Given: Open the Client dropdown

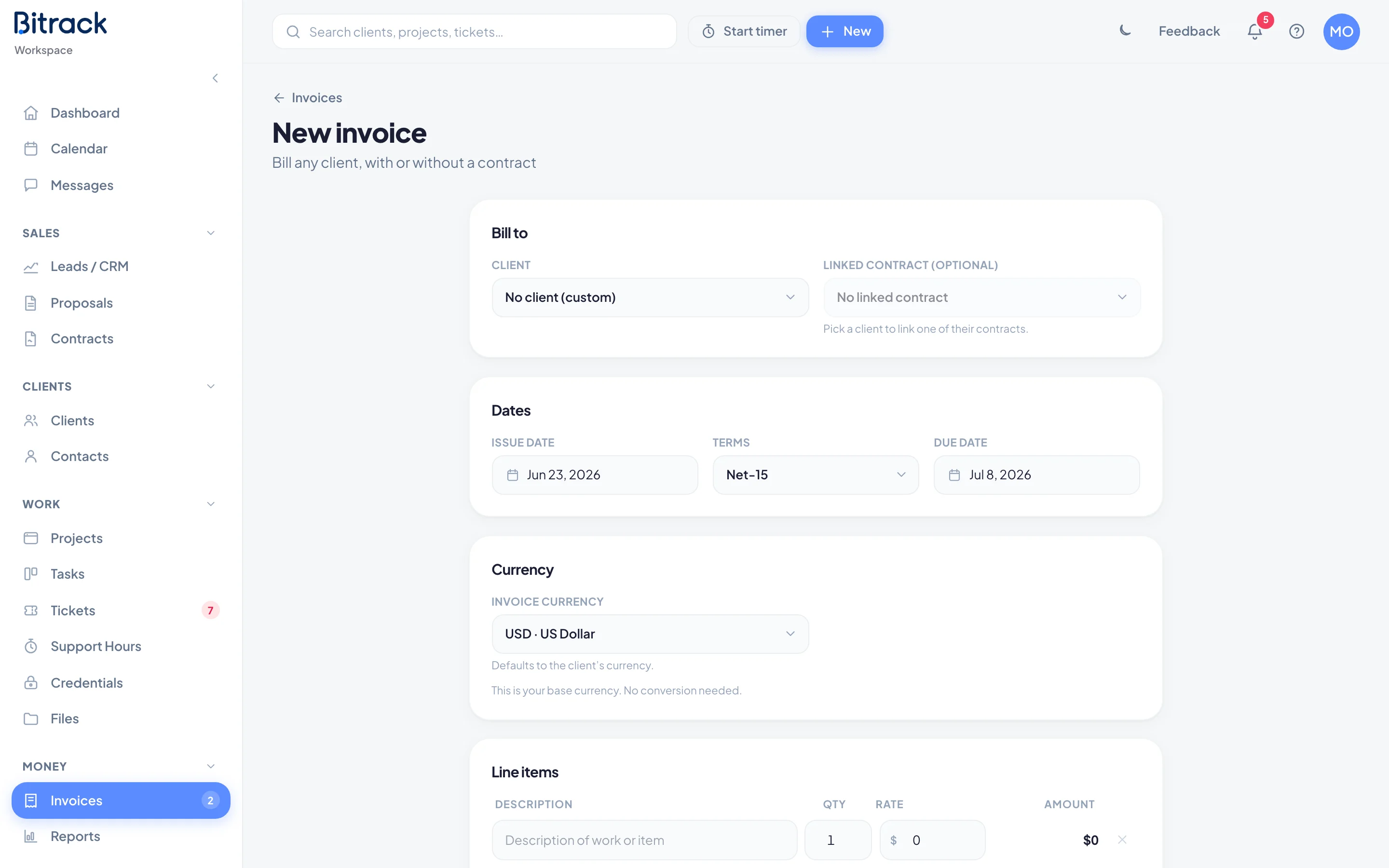Looking at the screenshot, I should (x=650, y=298).
